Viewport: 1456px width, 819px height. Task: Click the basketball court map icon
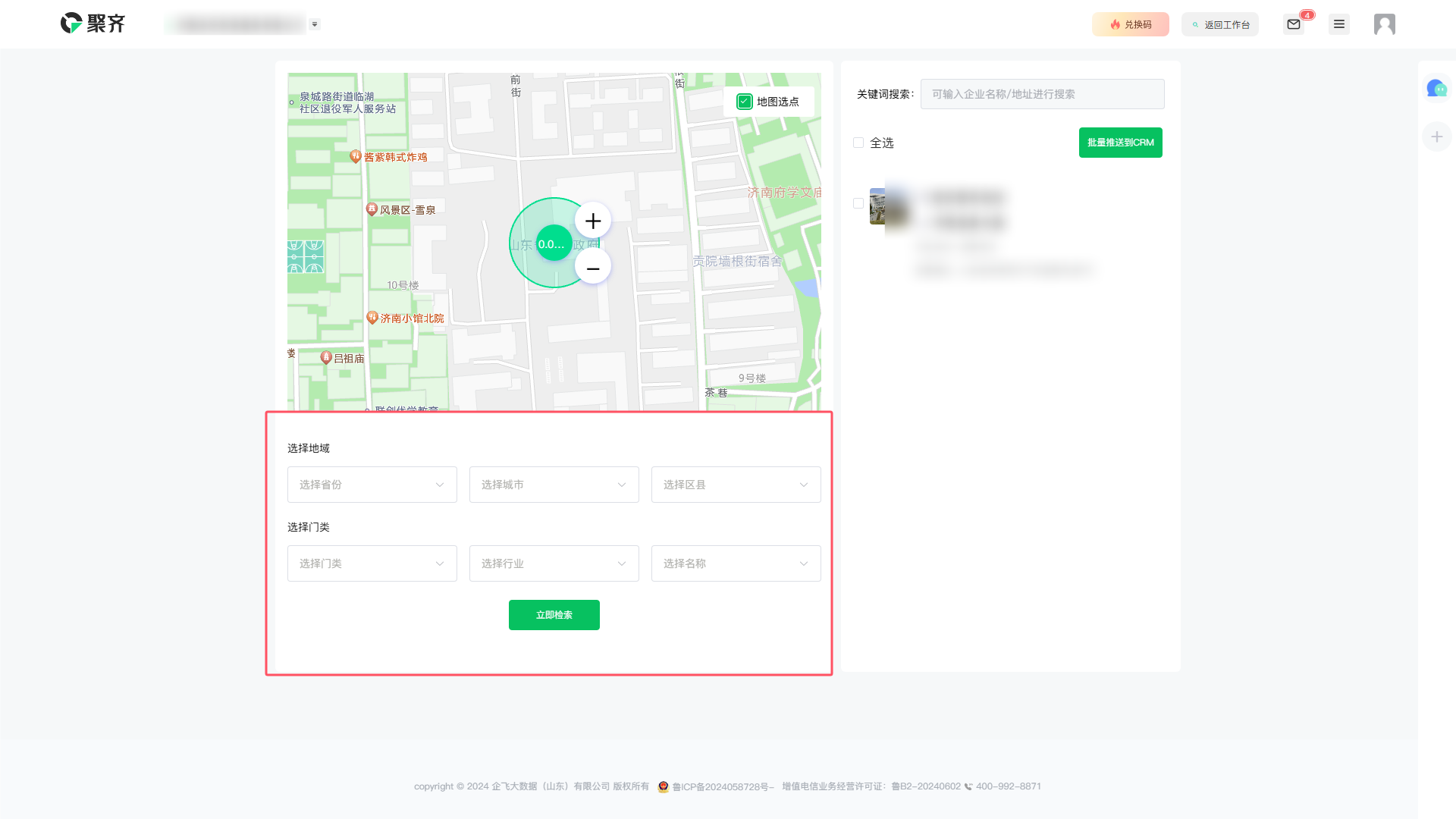point(306,256)
